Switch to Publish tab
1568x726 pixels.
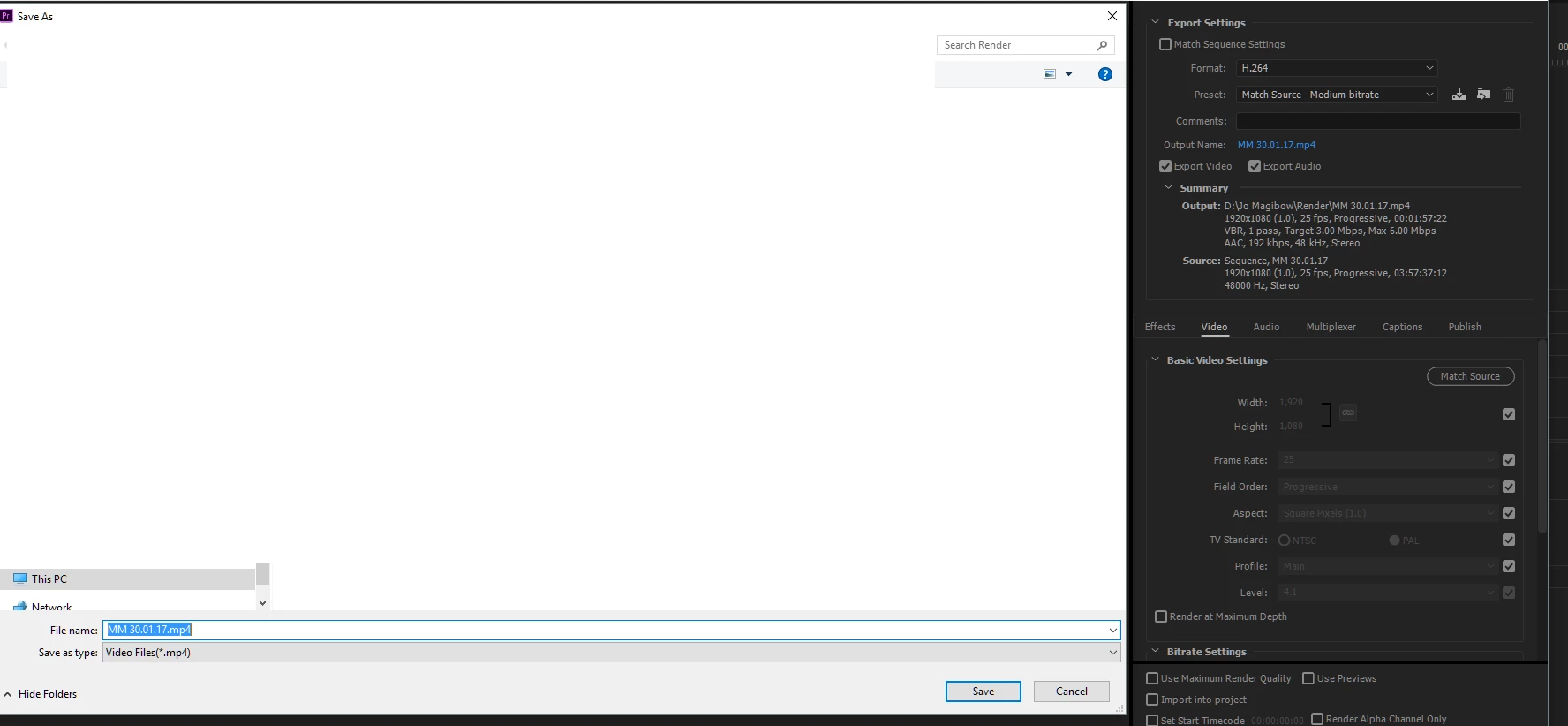pos(1465,327)
